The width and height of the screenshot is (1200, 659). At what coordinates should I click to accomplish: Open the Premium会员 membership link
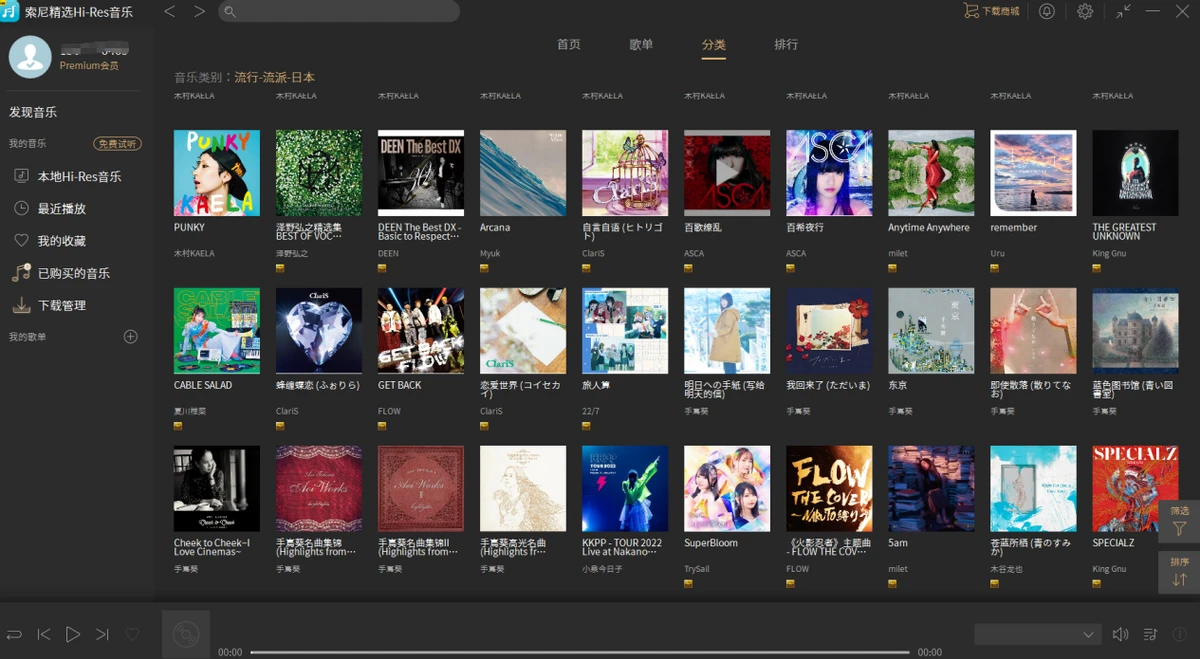pyautogui.click(x=89, y=66)
